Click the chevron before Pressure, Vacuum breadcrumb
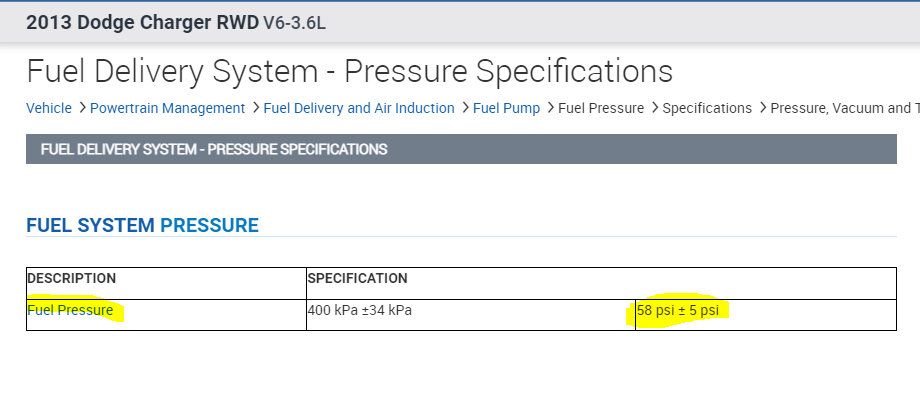 click(762, 108)
